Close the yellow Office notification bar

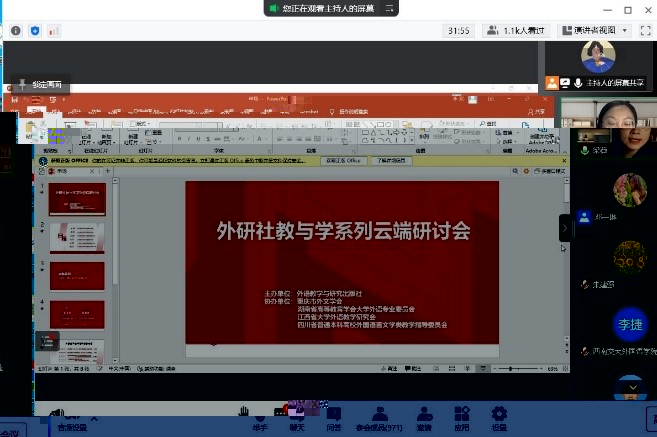pyautogui.click(x=564, y=160)
